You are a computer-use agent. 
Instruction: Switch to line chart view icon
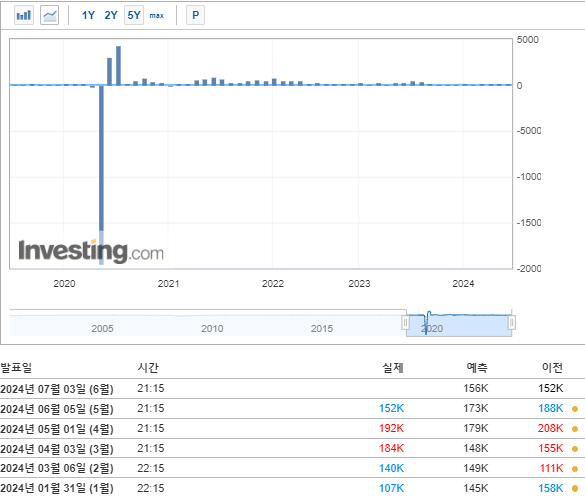(49, 15)
